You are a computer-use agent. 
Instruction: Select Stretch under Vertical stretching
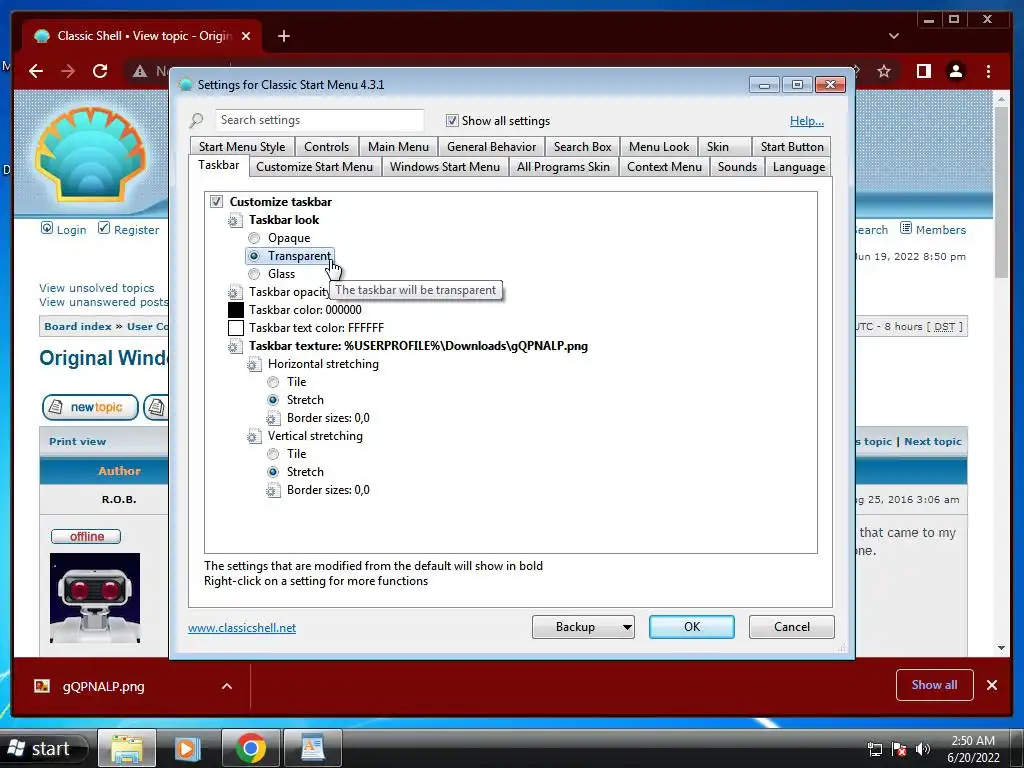coord(273,472)
